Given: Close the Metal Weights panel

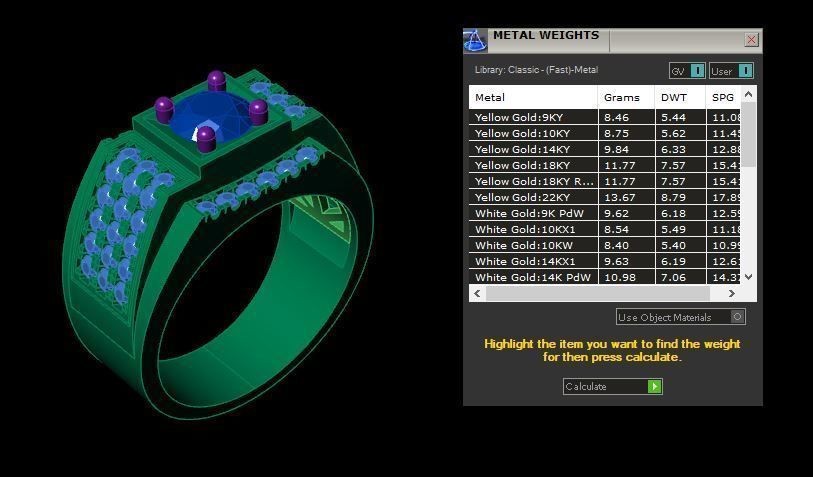Looking at the screenshot, I should point(751,40).
